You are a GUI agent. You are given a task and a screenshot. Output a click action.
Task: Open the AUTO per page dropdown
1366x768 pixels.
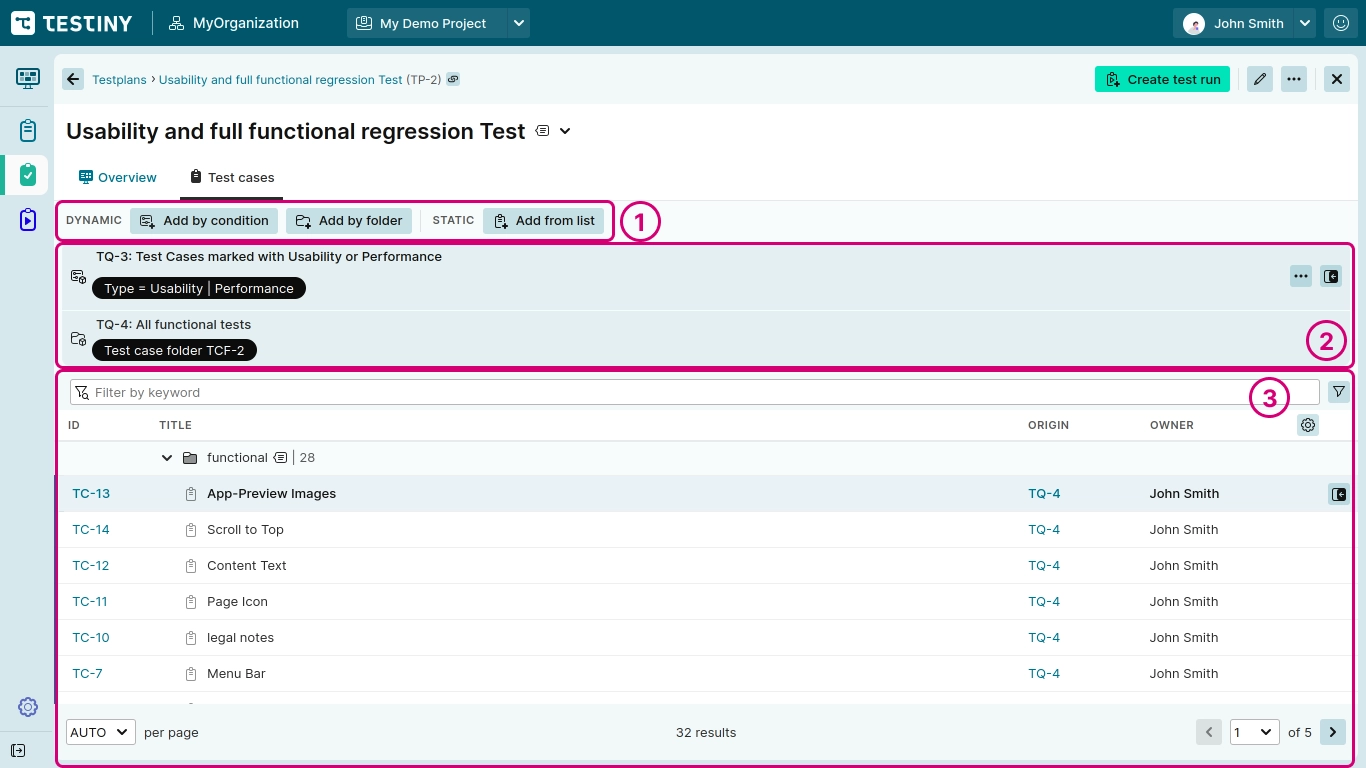(101, 732)
